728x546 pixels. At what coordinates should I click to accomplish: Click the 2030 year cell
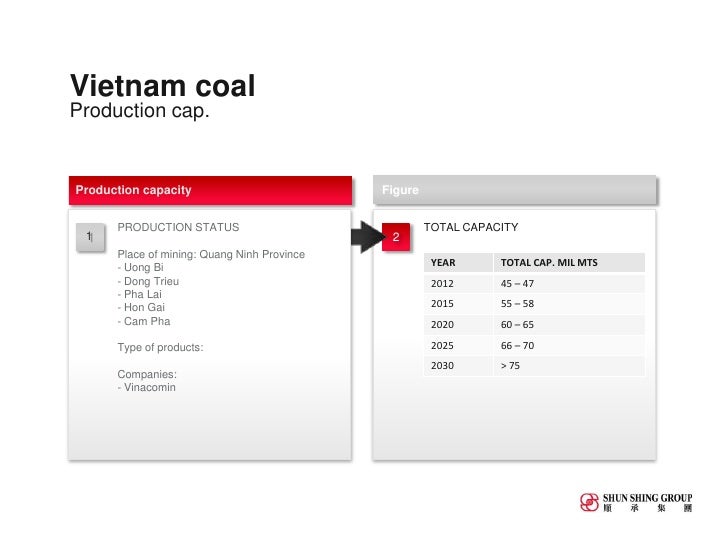click(x=458, y=366)
